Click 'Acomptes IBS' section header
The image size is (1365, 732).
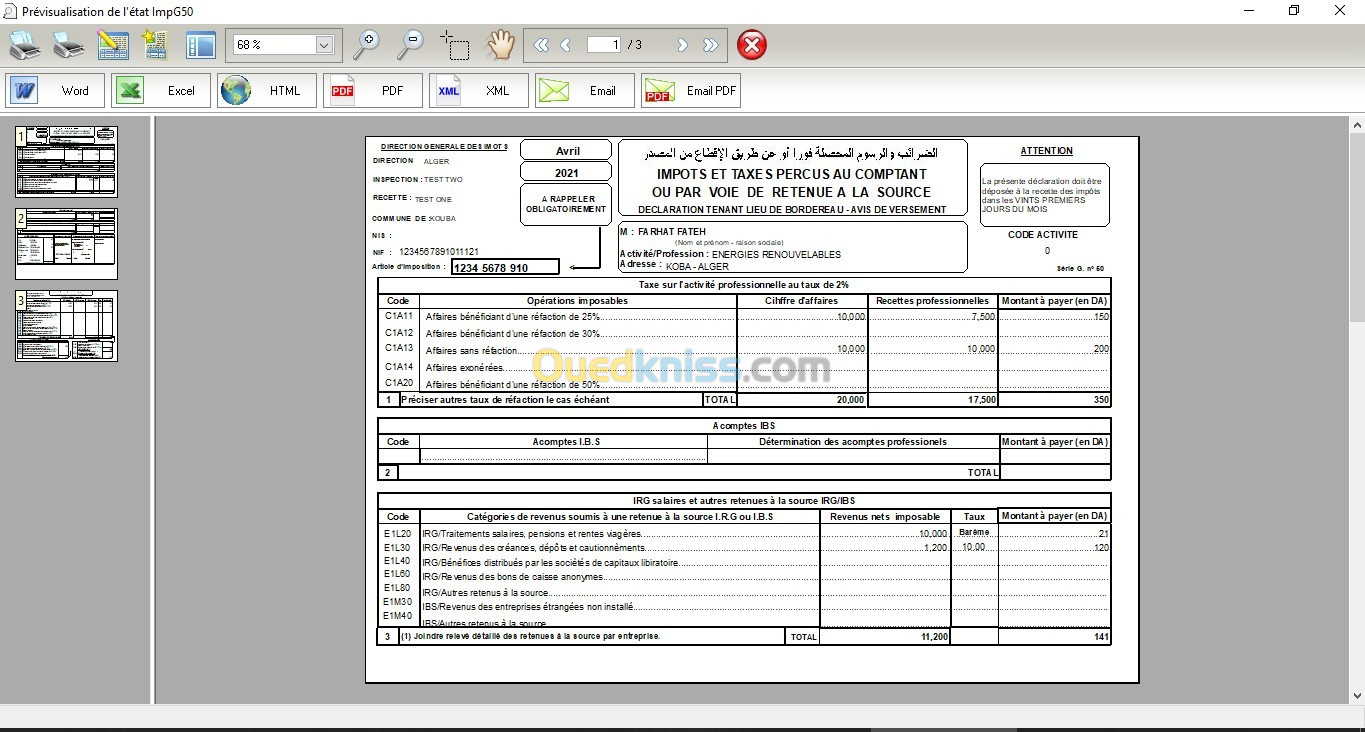click(x=744, y=426)
